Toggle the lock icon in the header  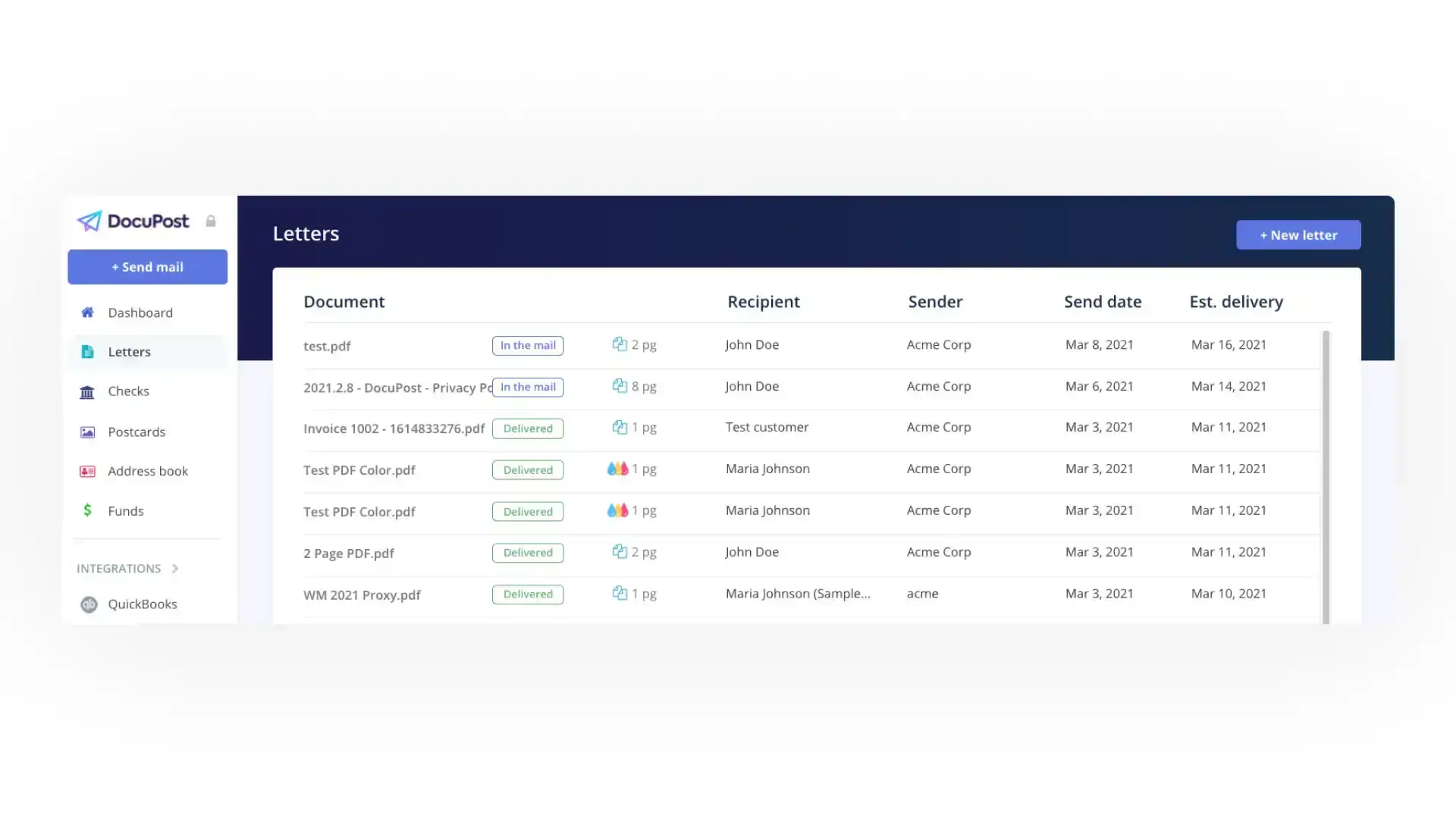tap(211, 221)
